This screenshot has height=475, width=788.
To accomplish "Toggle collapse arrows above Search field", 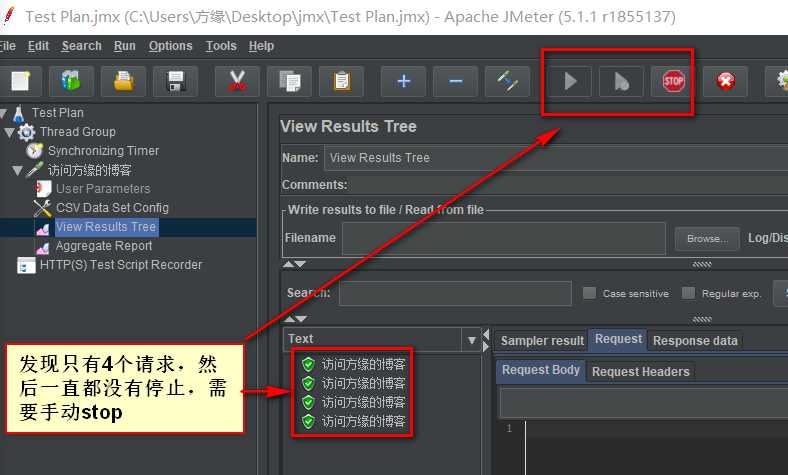I will [x=294, y=264].
